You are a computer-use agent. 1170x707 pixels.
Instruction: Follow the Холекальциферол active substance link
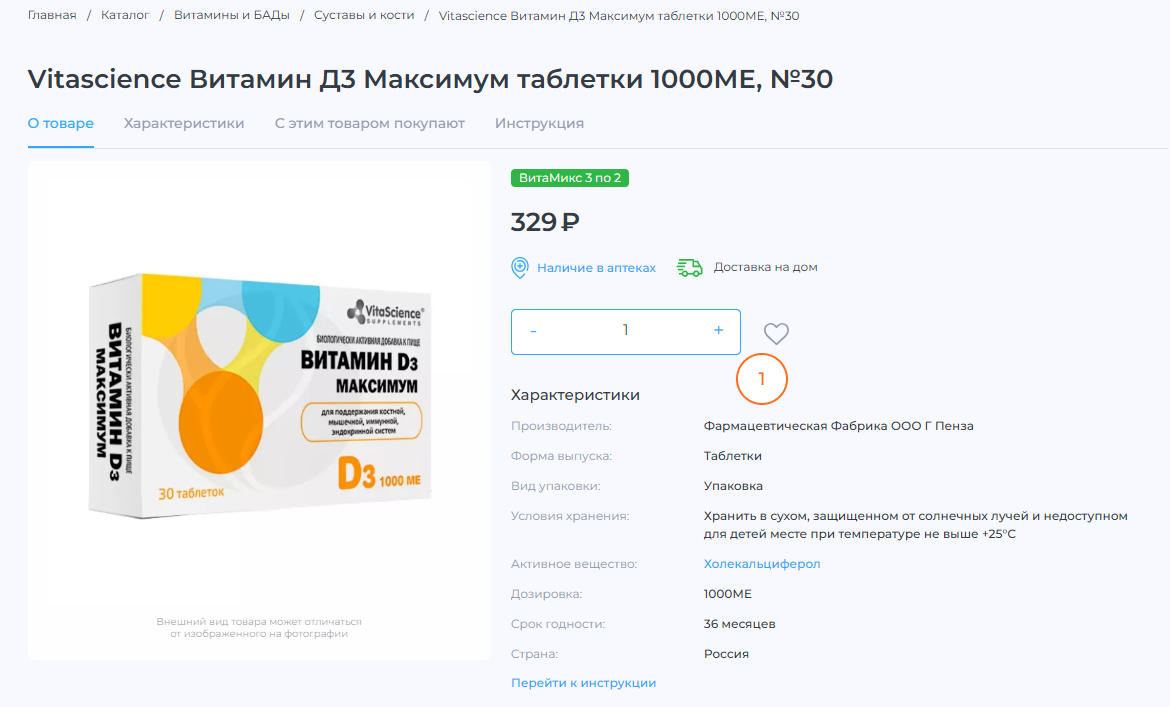[760, 563]
